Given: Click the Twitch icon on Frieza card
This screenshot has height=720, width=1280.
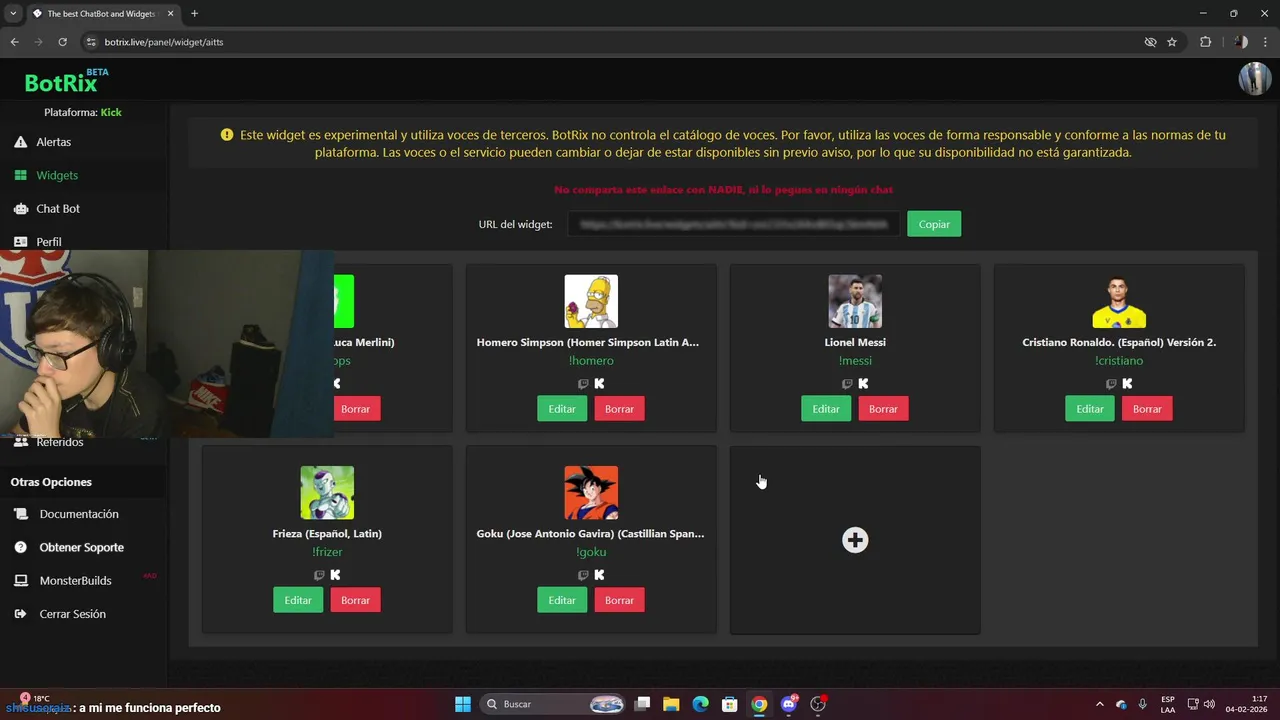Looking at the screenshot, I should (319, 575).
